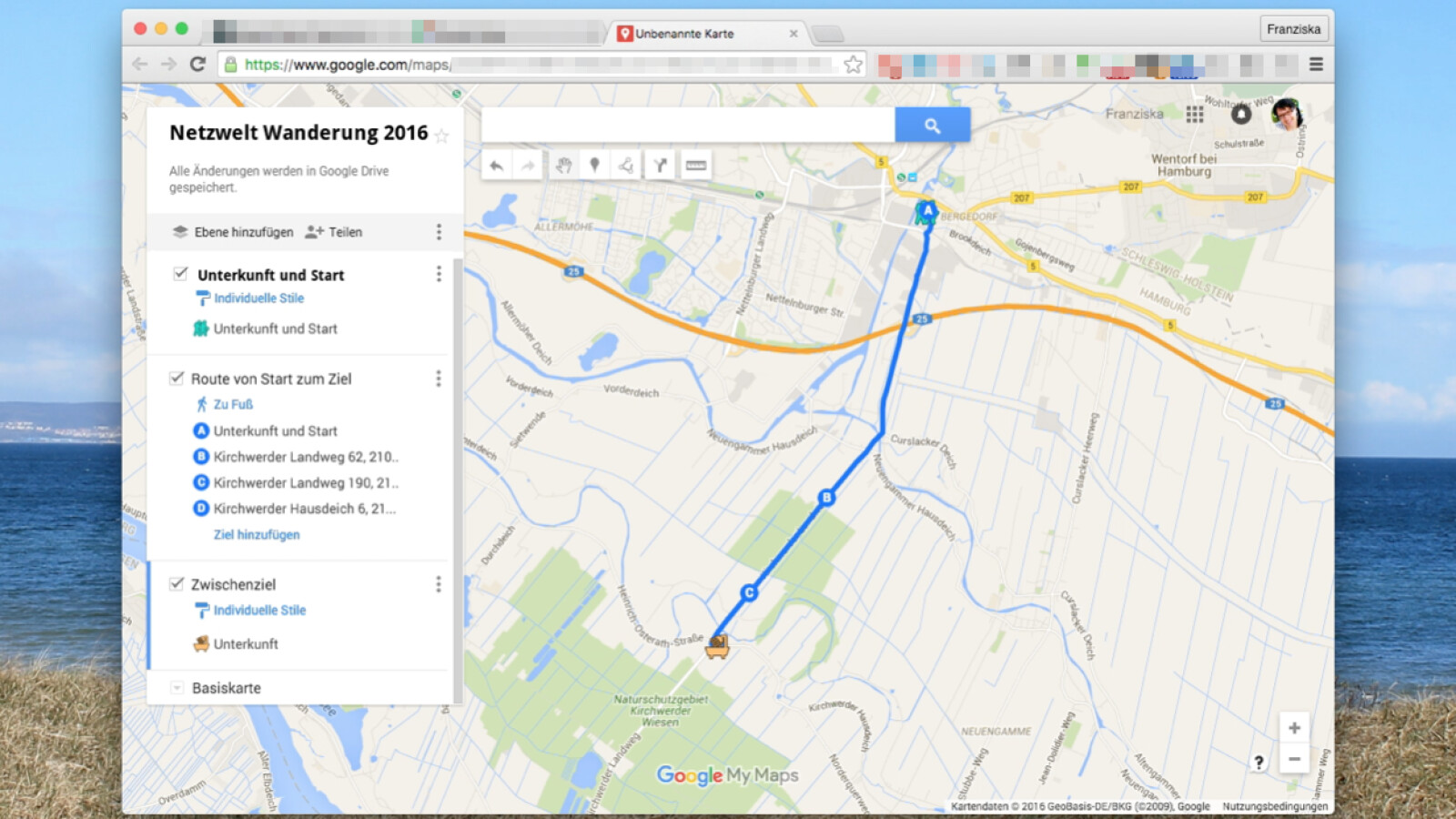The image size is (1456, 819).
Task: Click the Franziska name link on map
Action: [1134, 114]
